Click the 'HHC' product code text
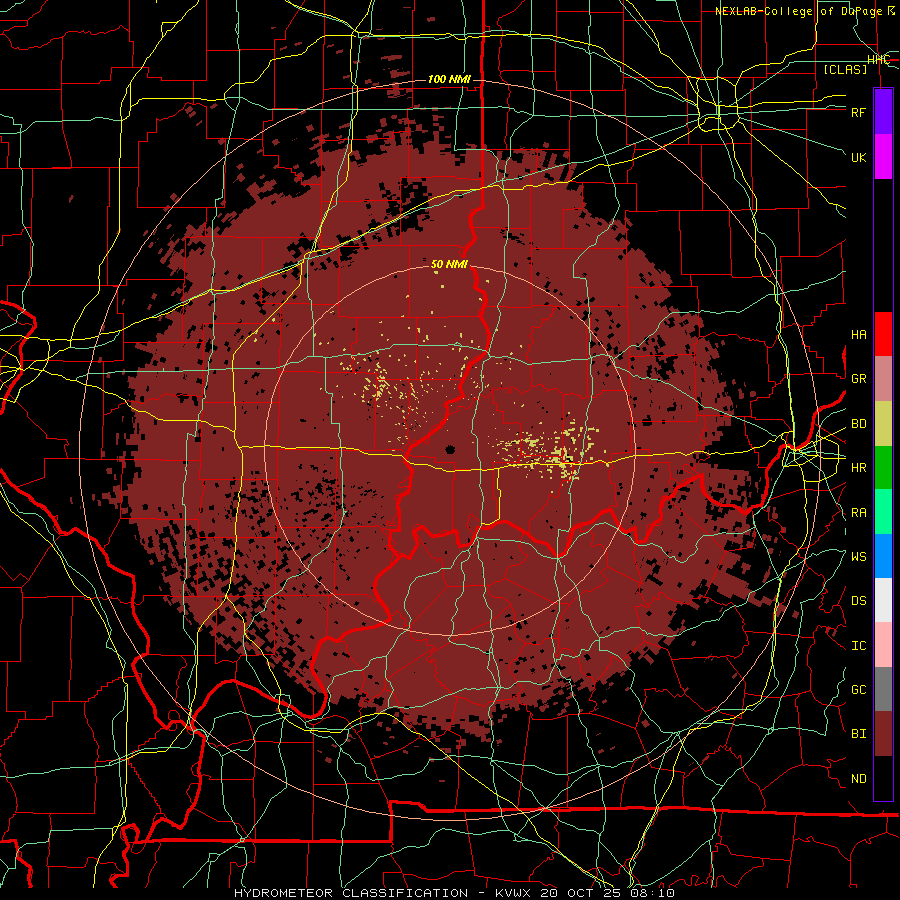This screenshot has width=900, height=900. pyautogui.click(x=878, y=60)
